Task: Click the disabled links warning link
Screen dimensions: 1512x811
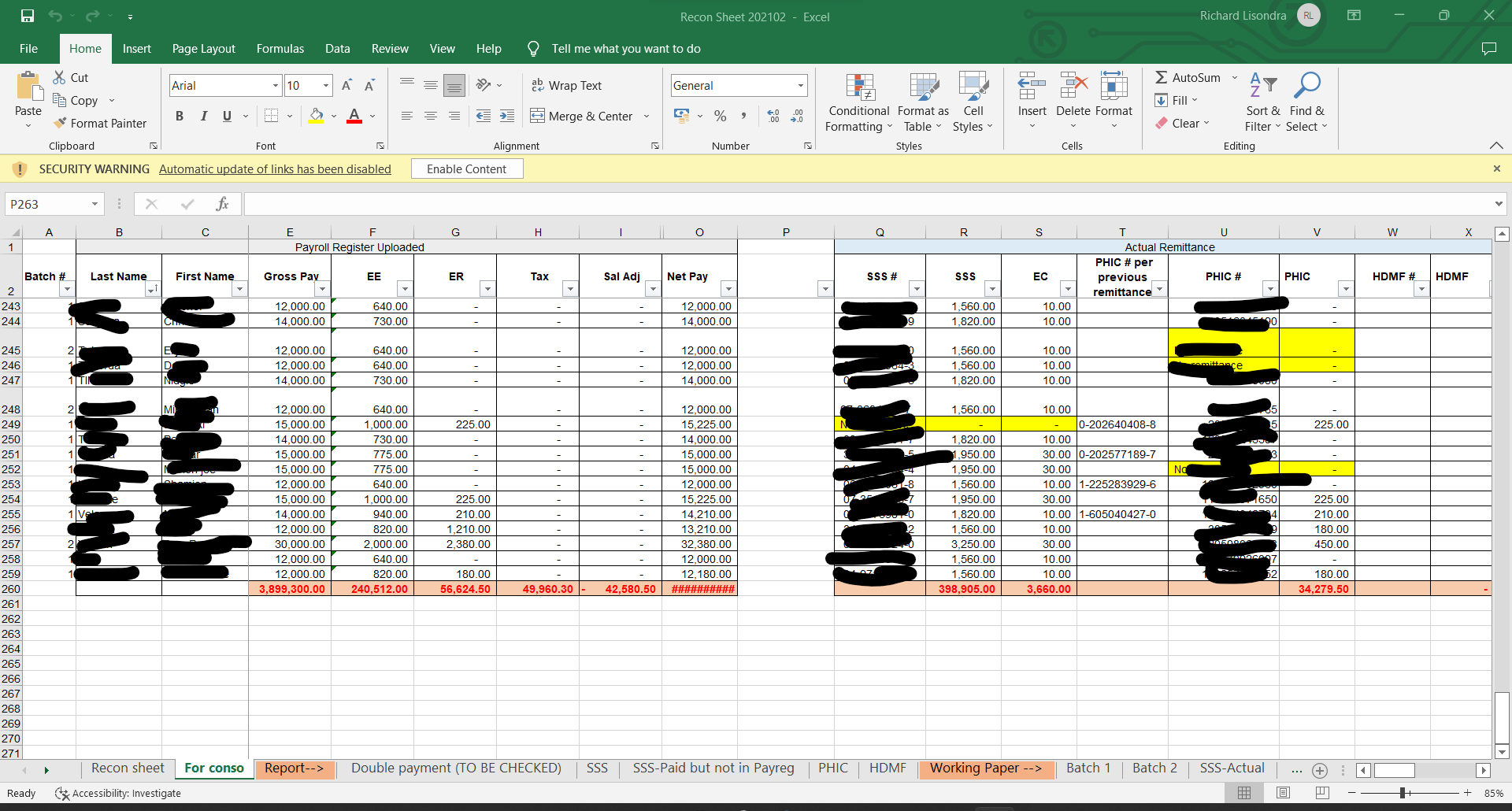Action: [x=275, y=168]
